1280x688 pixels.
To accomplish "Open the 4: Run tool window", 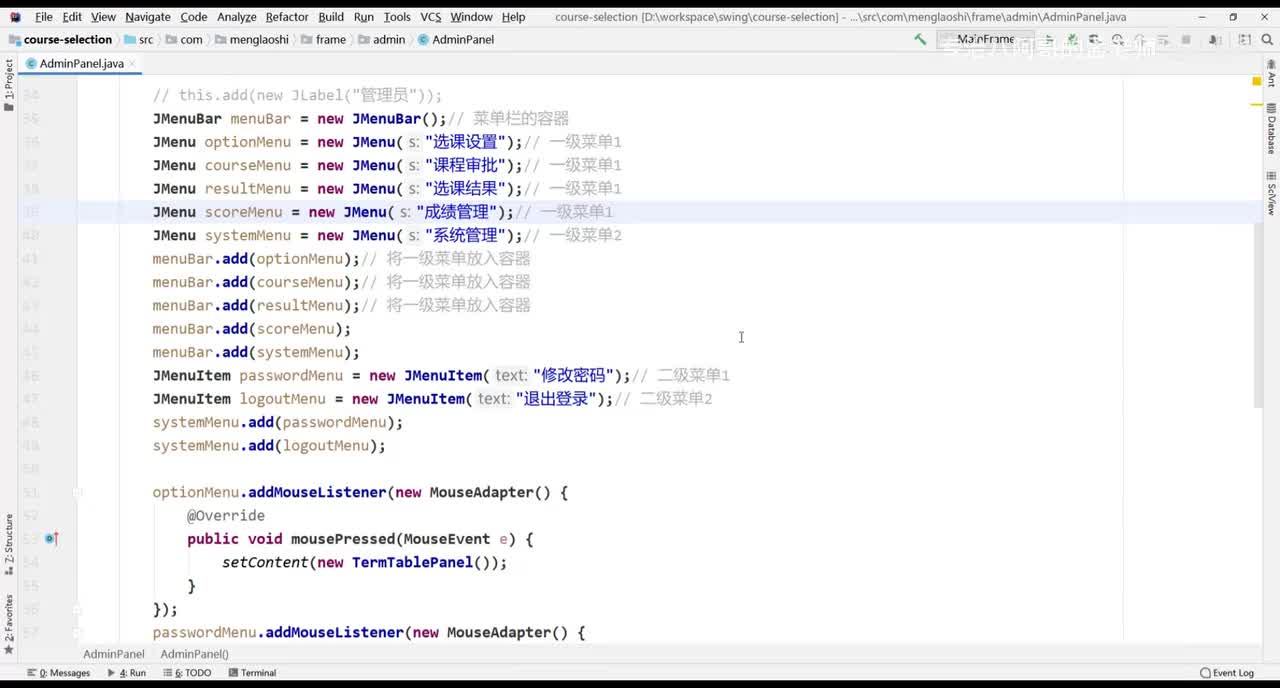I will pos(126,673).
